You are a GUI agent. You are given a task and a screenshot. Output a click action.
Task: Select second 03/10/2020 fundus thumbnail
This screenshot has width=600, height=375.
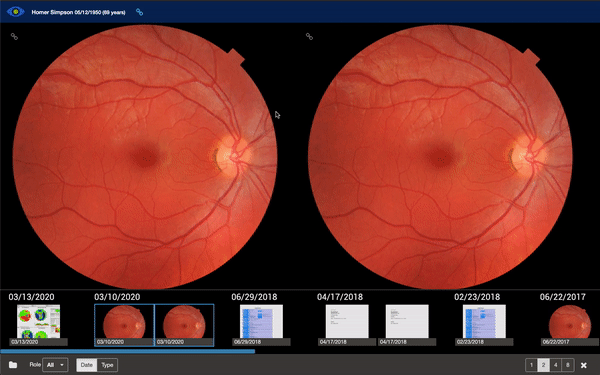(184, 325)
